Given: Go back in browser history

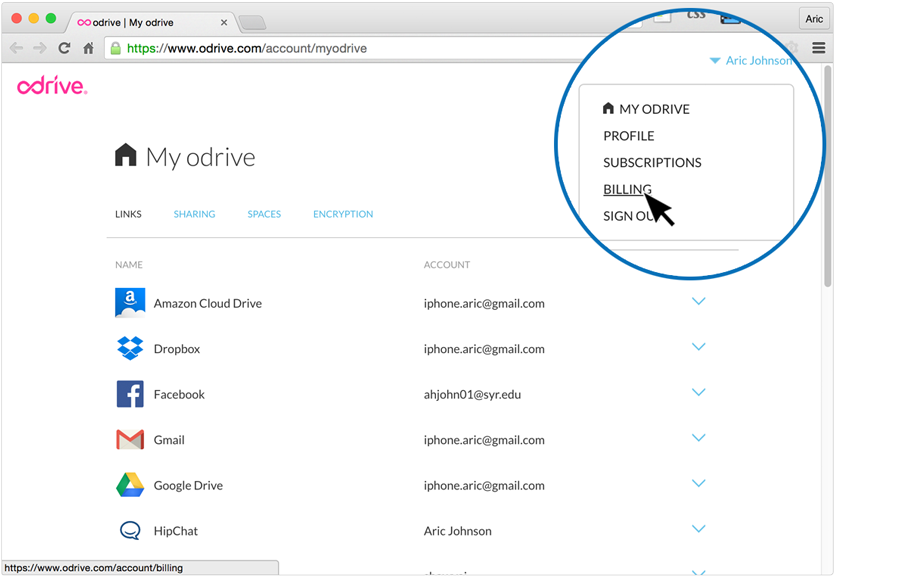Looking at the screenshot, I should click(17, 48).
